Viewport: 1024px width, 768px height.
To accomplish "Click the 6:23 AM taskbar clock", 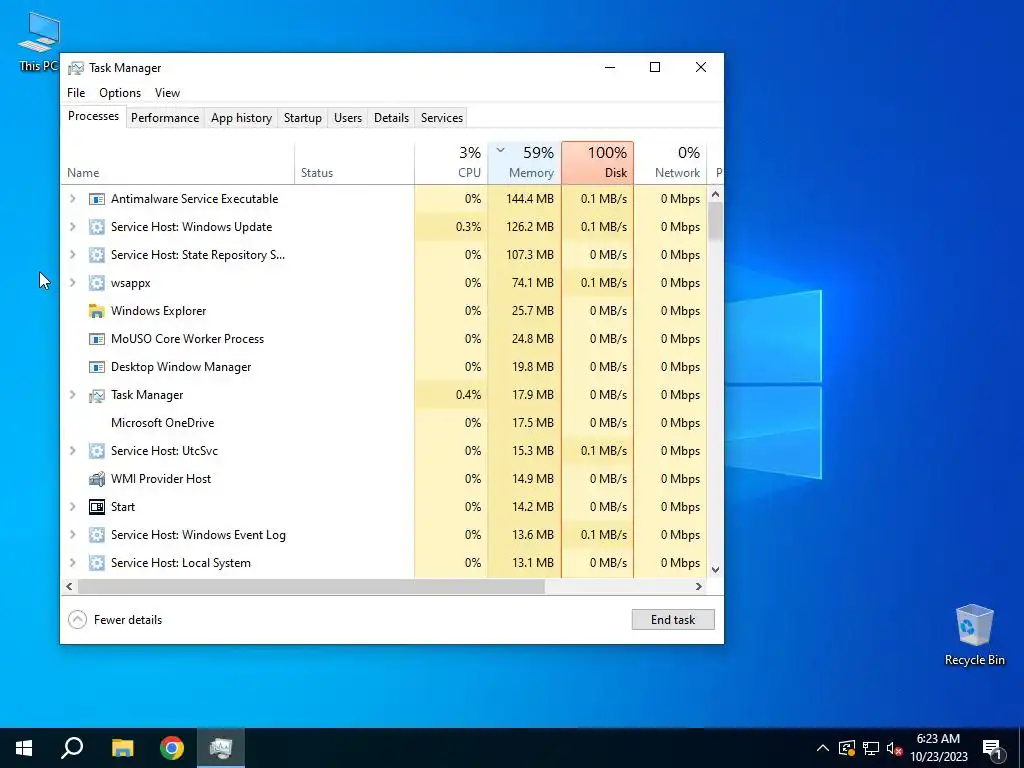I will click(938, 748).
